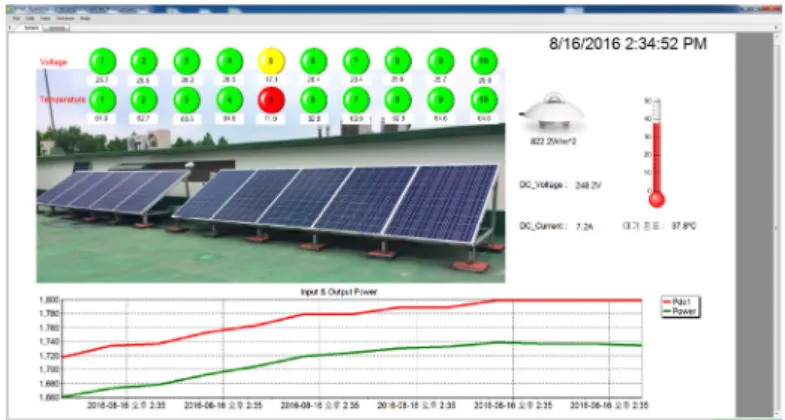785x420 pixels.
Task: Click Voltage indicator lamp number 6
Action: coord(314,61)
